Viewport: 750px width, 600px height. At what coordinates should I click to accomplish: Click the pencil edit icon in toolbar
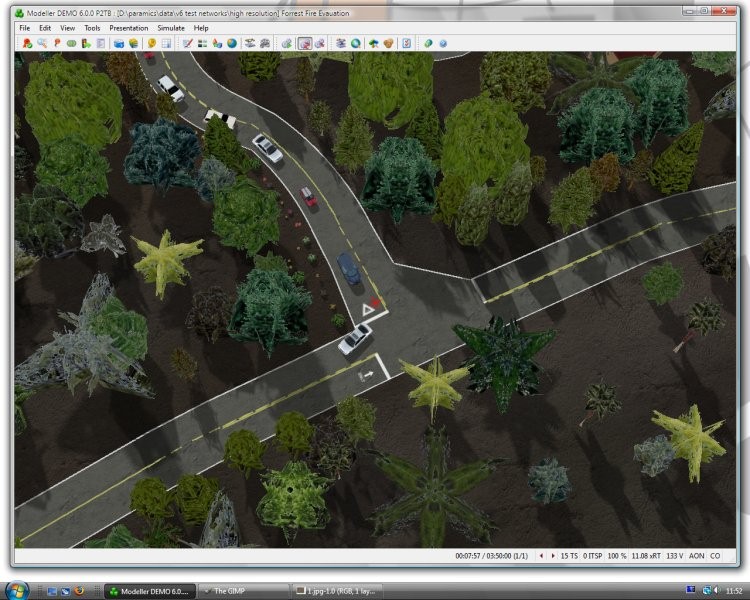187,44
